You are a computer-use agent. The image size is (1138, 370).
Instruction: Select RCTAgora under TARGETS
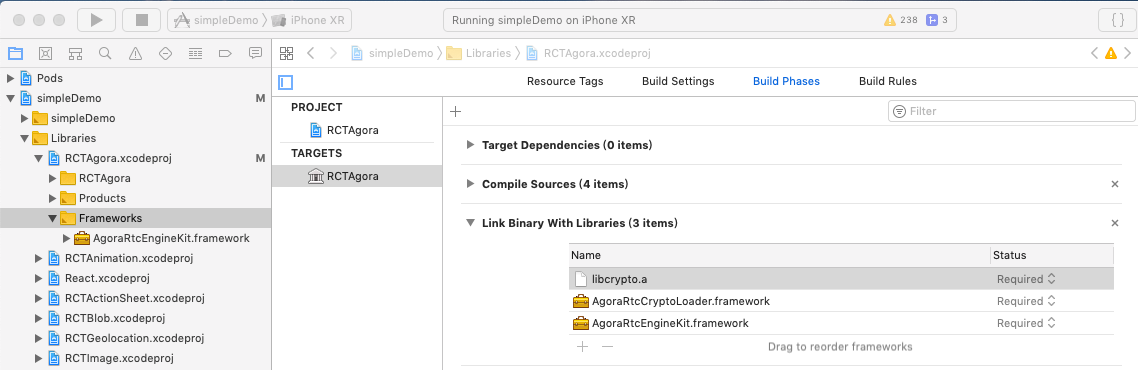[x=356, y=176]
